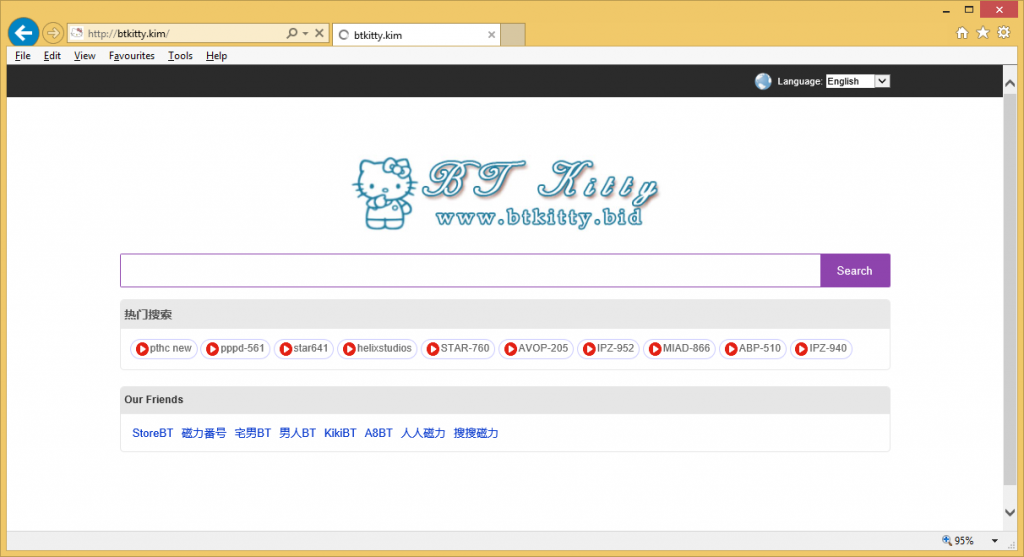The width and height of the screenshot is (1024, 557).
Task: Open the Tools gear icon
Action: (1004, 33)
